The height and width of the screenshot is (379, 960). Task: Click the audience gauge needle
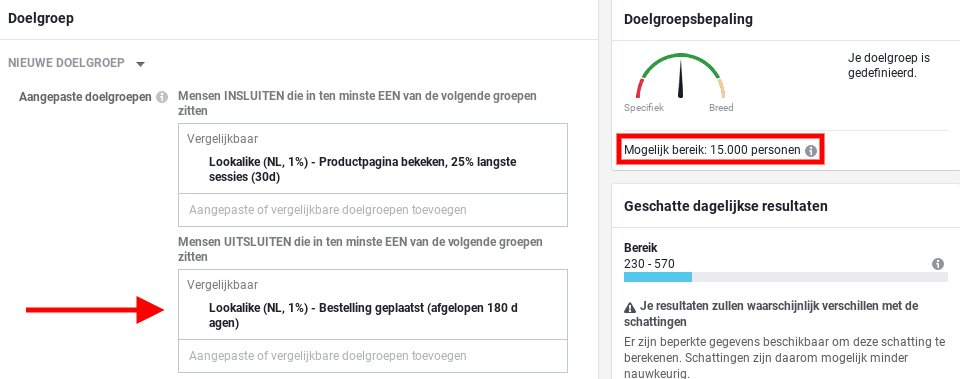tap(681, 80)
